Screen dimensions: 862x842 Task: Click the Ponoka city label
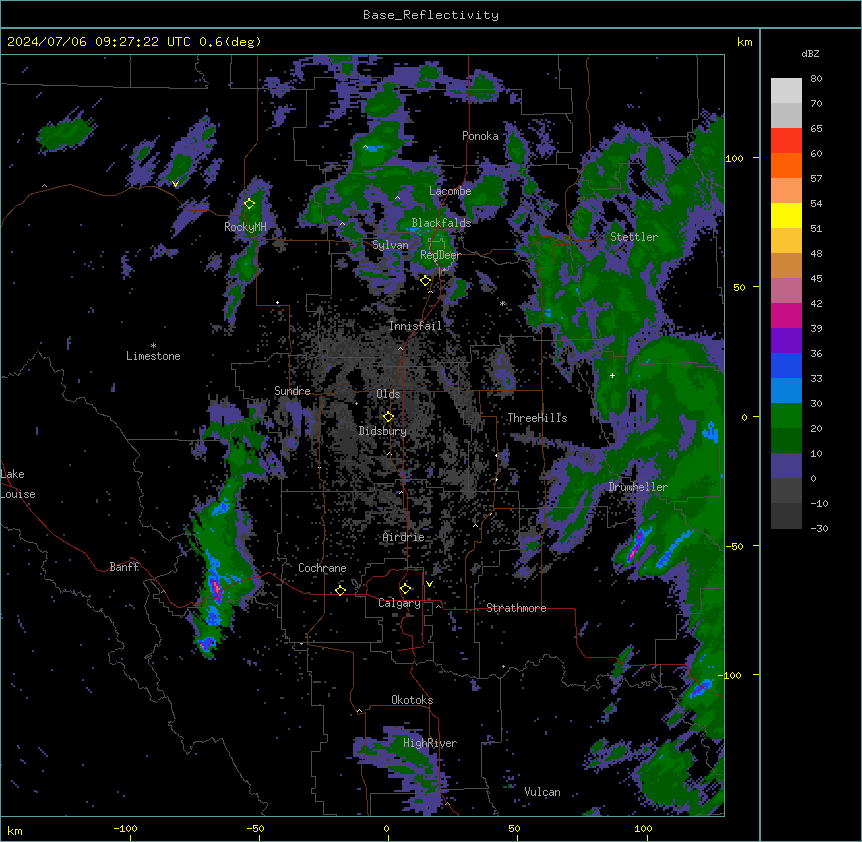click(x=480, y=136)
